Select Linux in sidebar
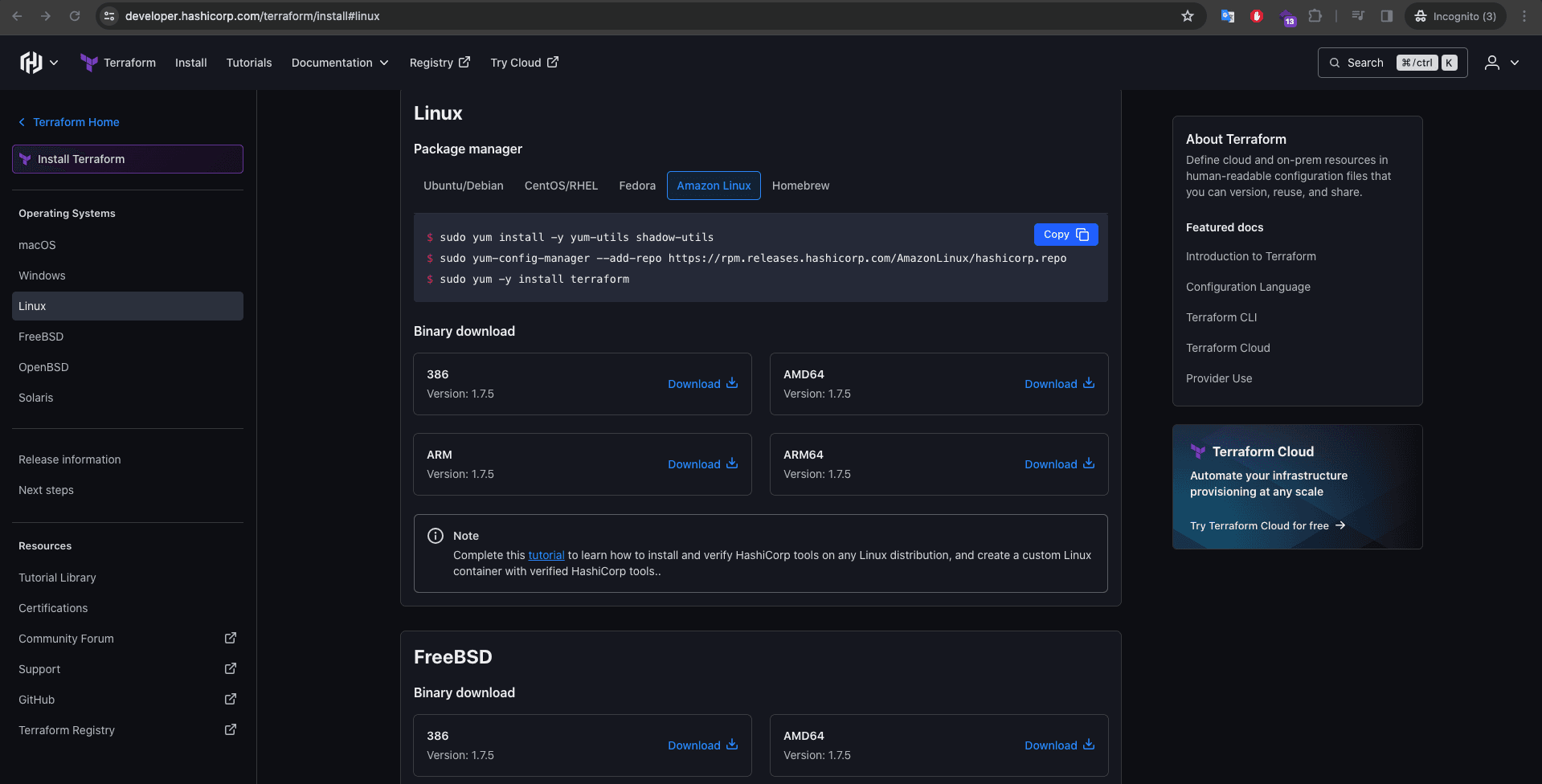The image size is (1542, 784). tap(128, 306)
